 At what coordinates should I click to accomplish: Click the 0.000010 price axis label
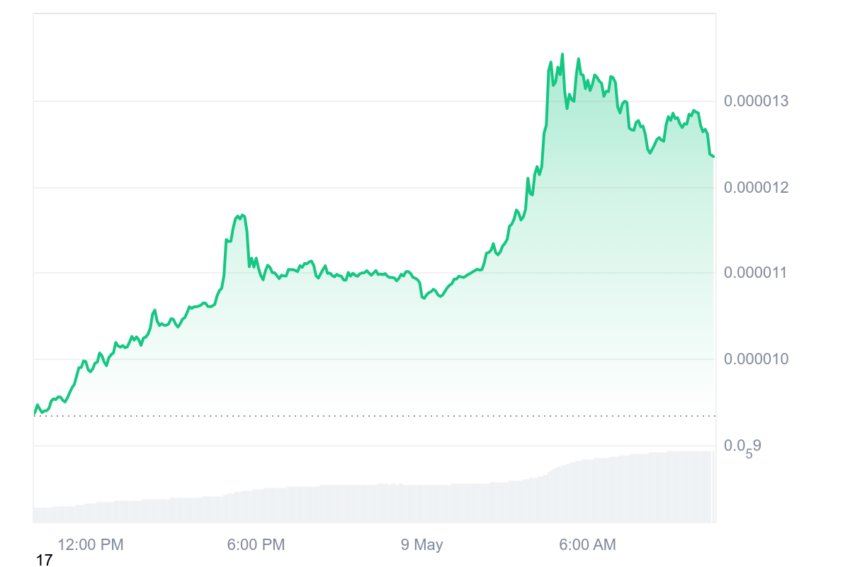coord(756,359)
